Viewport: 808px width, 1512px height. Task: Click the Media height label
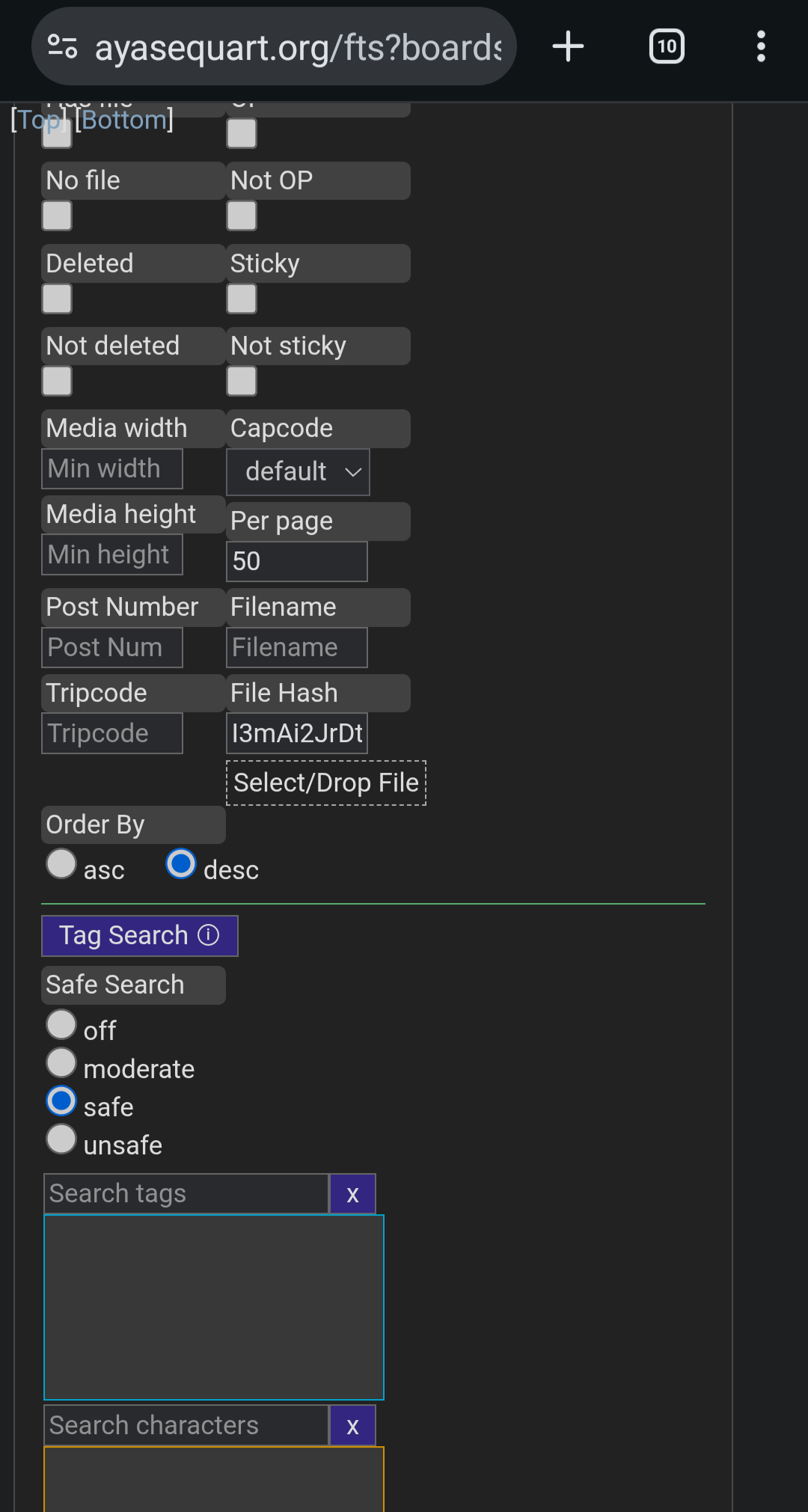(133, 515)
